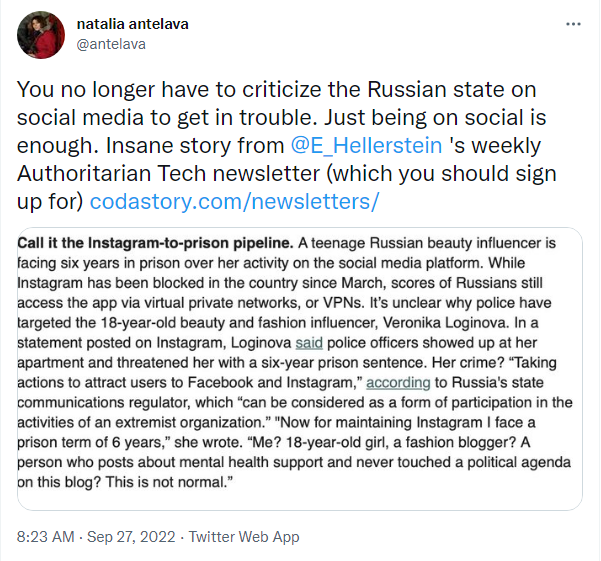Follow the codastory.com/newsletters/ link
This screenshot has height=561, width=601.
[234, 202]
